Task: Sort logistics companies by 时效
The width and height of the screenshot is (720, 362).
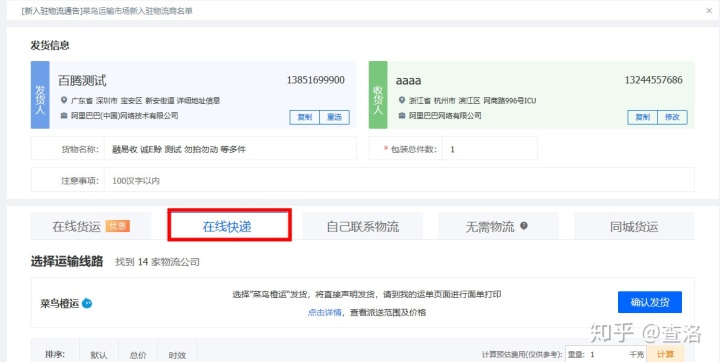Action: (177, 354)
